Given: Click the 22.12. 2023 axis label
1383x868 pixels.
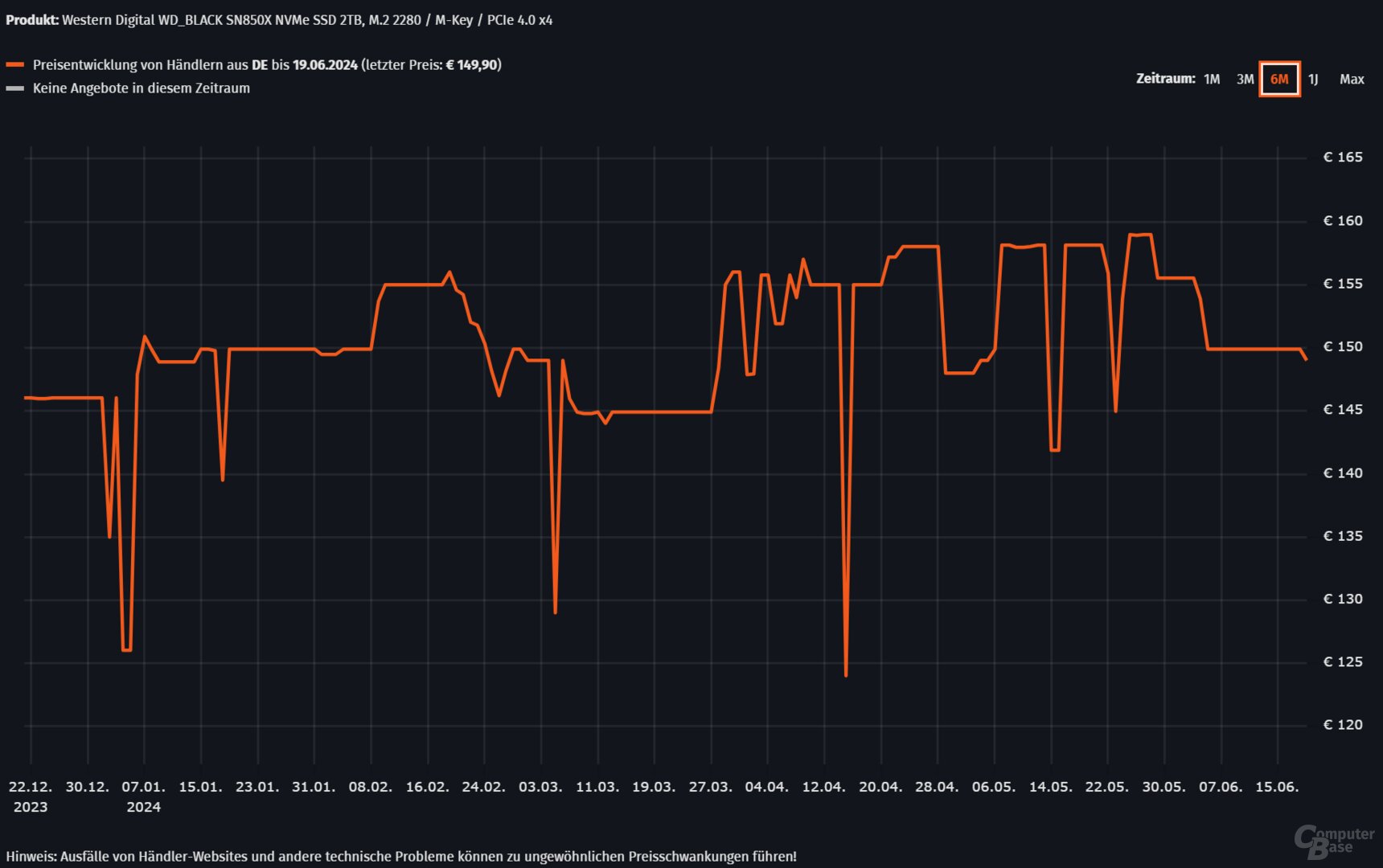Looking at the screenshot, I should 31,796.
